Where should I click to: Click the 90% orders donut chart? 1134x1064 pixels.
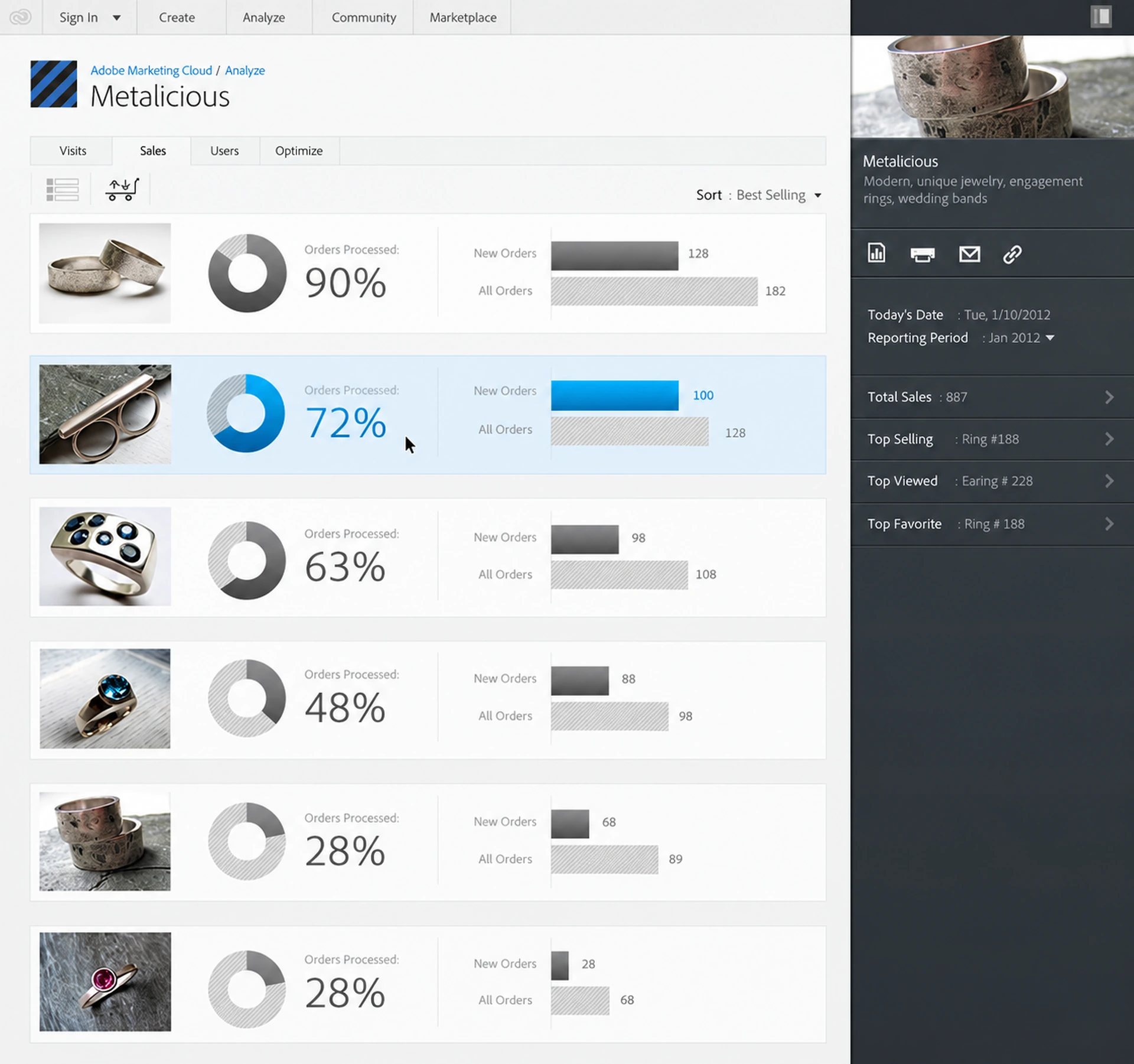point(247,273)
